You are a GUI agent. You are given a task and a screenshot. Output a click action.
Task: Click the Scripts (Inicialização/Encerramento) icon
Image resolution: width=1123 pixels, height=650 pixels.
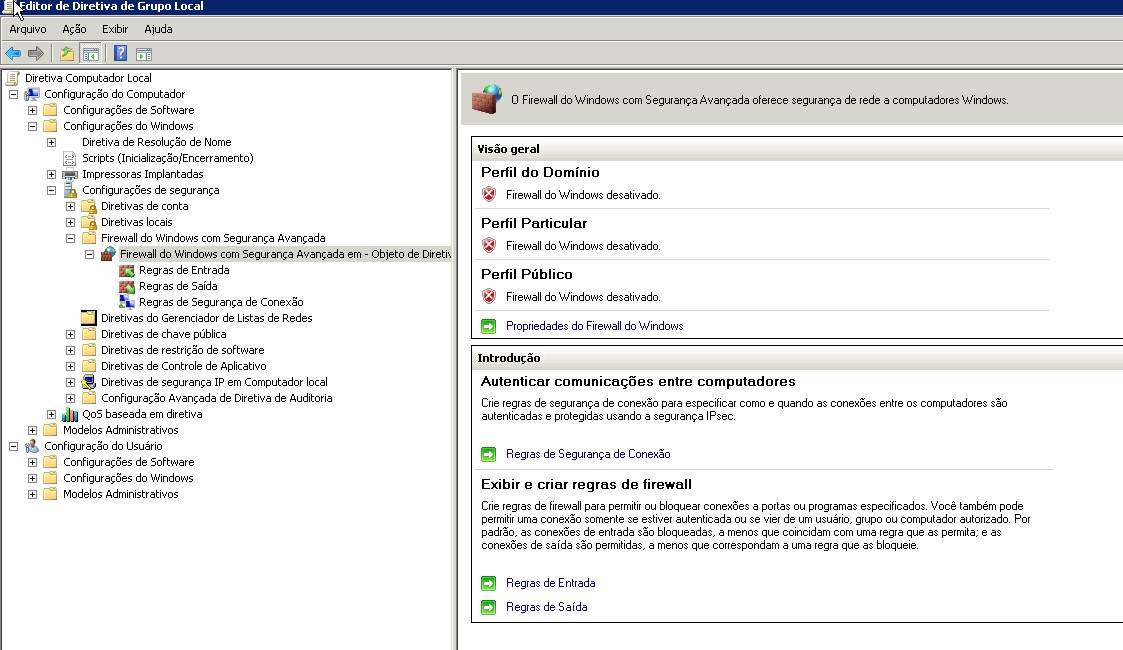click(69, 158)
